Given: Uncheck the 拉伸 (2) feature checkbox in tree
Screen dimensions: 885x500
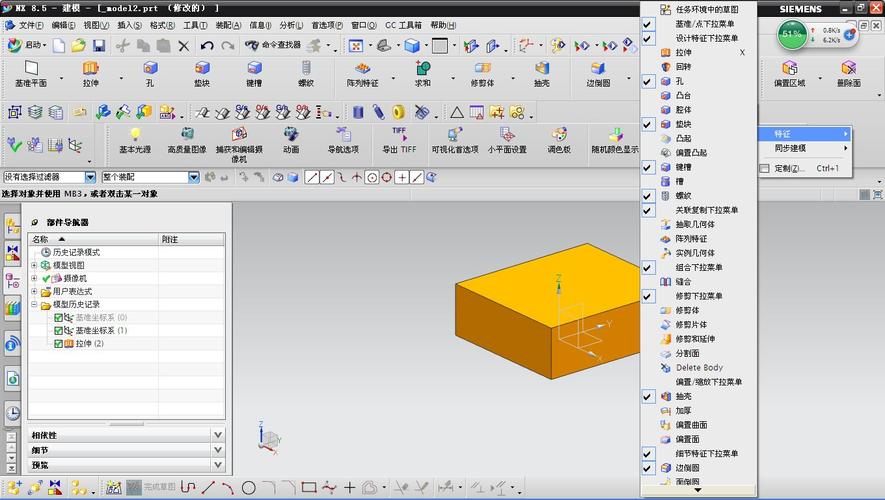Looking at the screenshot, I should click(x=58, y=343).
